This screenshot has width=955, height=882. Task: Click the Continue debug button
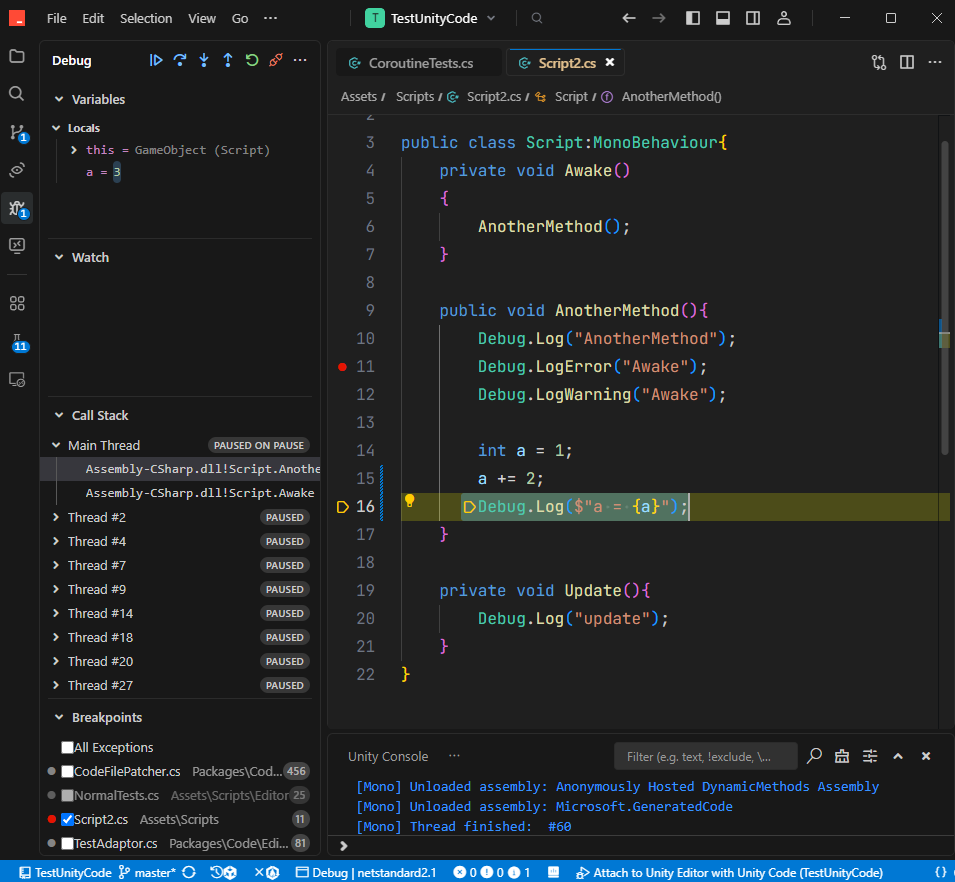[156, 60]
